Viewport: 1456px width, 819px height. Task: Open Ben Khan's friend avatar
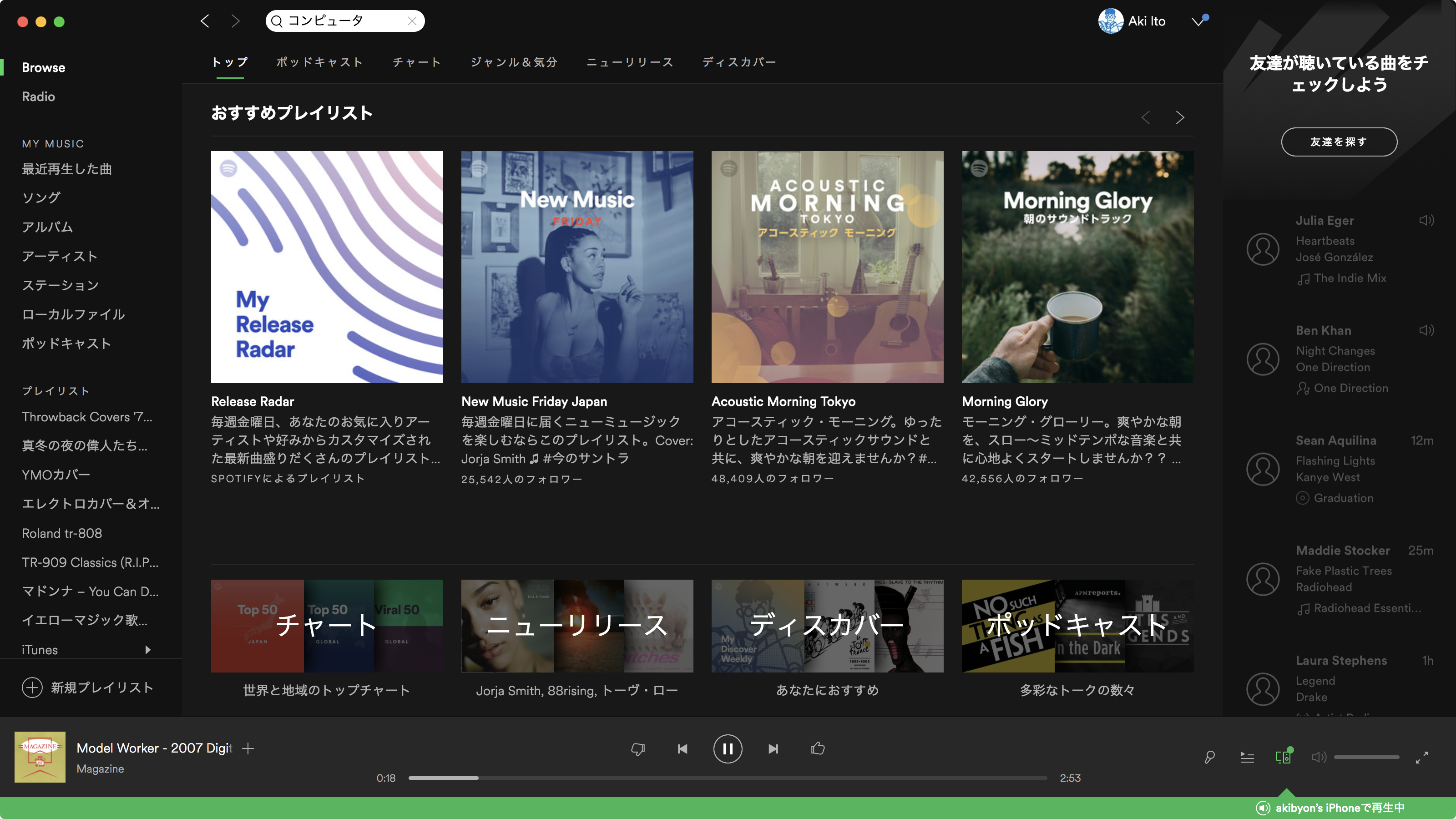tap(1263, 359)
